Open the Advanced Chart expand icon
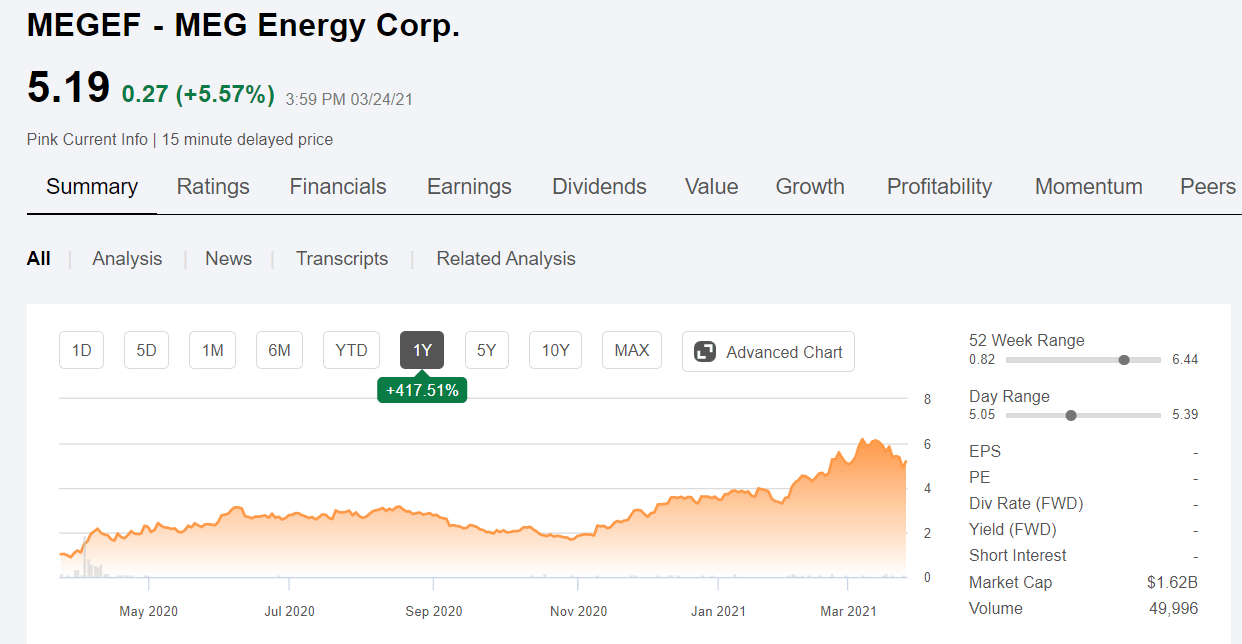 click(705, 352)
